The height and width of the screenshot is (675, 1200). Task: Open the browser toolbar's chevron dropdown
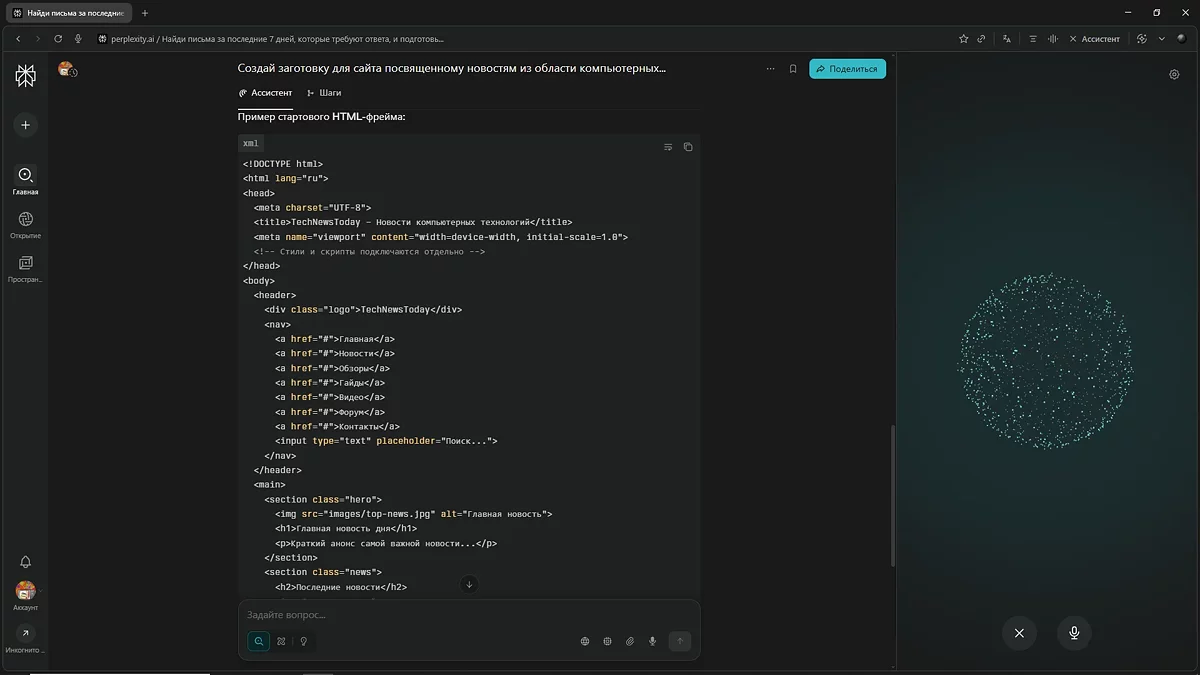point(1162,39)
